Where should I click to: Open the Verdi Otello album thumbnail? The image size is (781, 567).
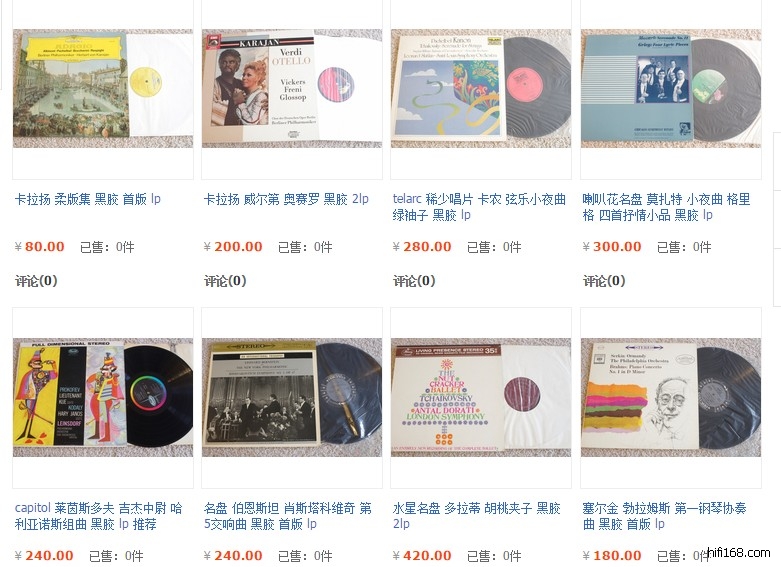tap(292, 88)
